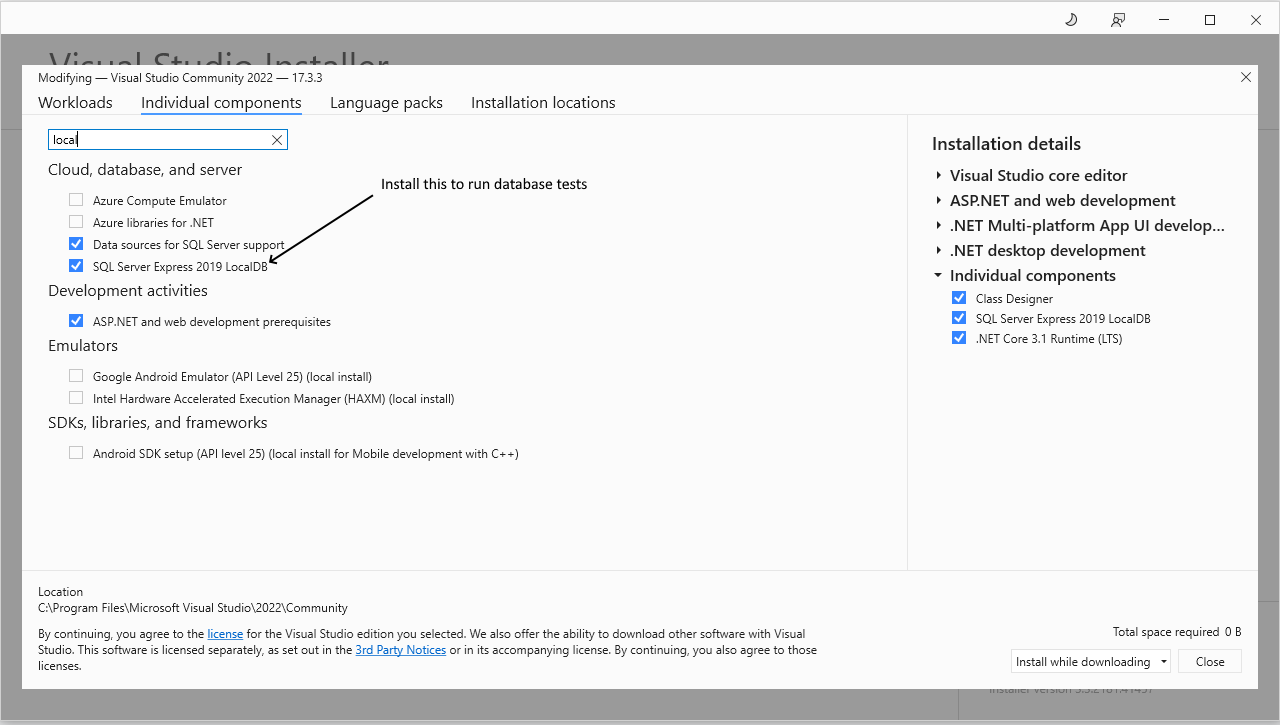Toggle SQL Server Express 2019 LocalDB checkbox
This screenshot has height=725, width=1280.
click(76, 266)
